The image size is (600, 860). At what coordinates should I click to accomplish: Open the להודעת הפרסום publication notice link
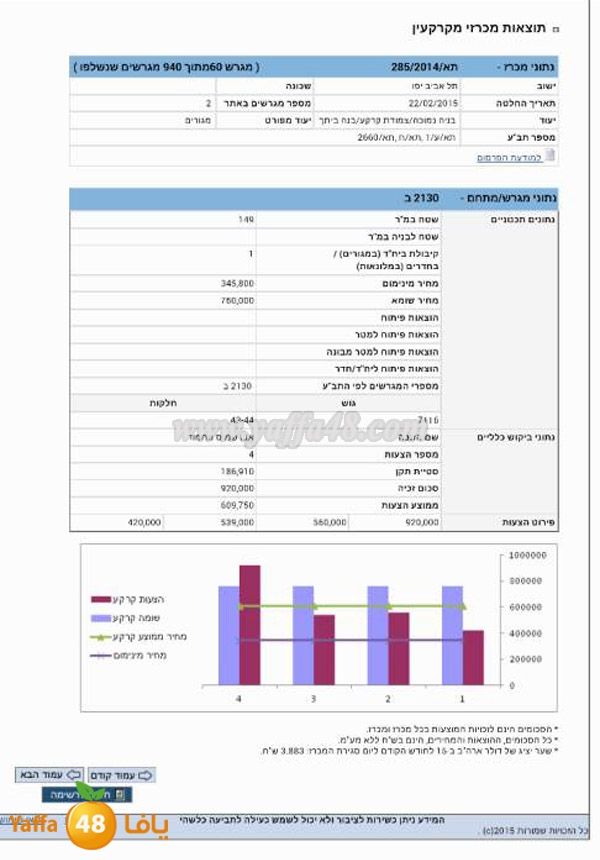click(509, 158)
